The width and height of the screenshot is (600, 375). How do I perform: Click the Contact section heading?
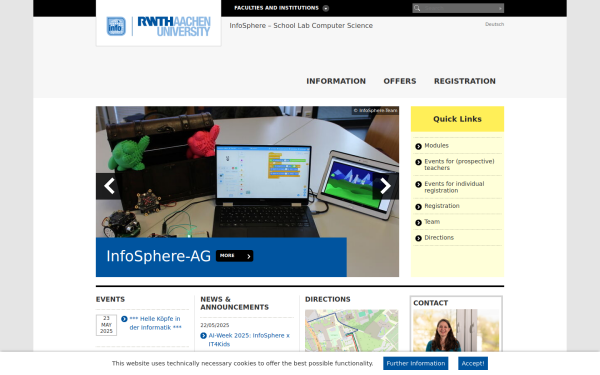pyautogui.click(x=430, y=303)
